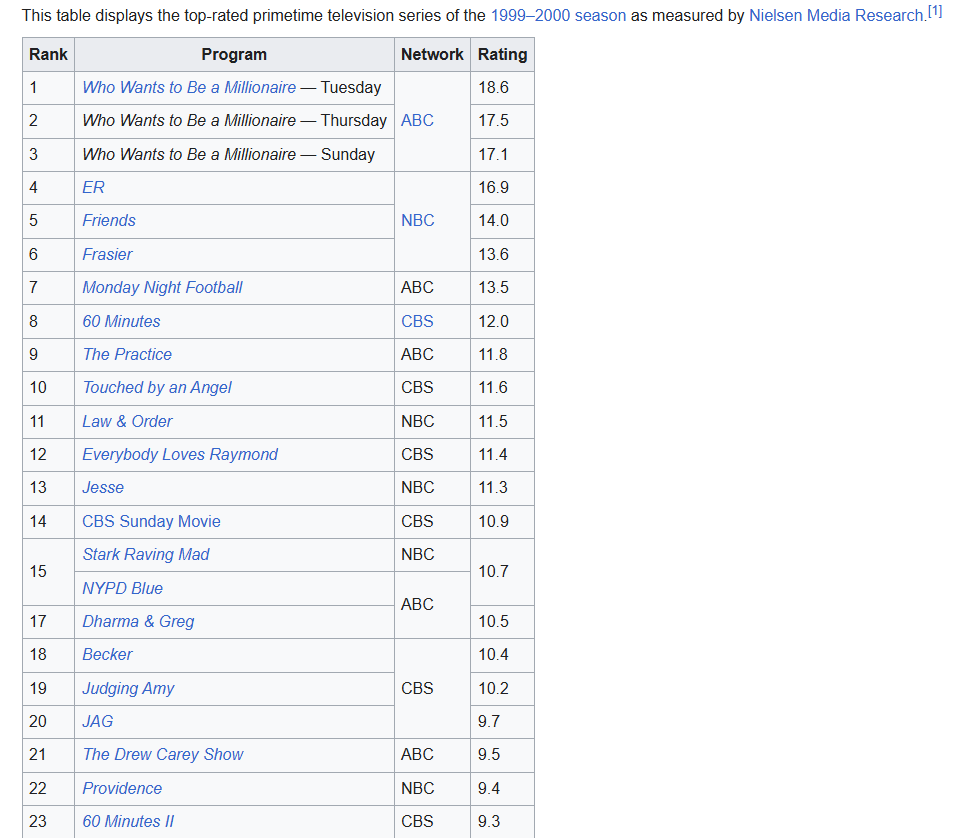Select the 13.6 rating cell
This screenshot has width=955, height=838.
(502, 255)
